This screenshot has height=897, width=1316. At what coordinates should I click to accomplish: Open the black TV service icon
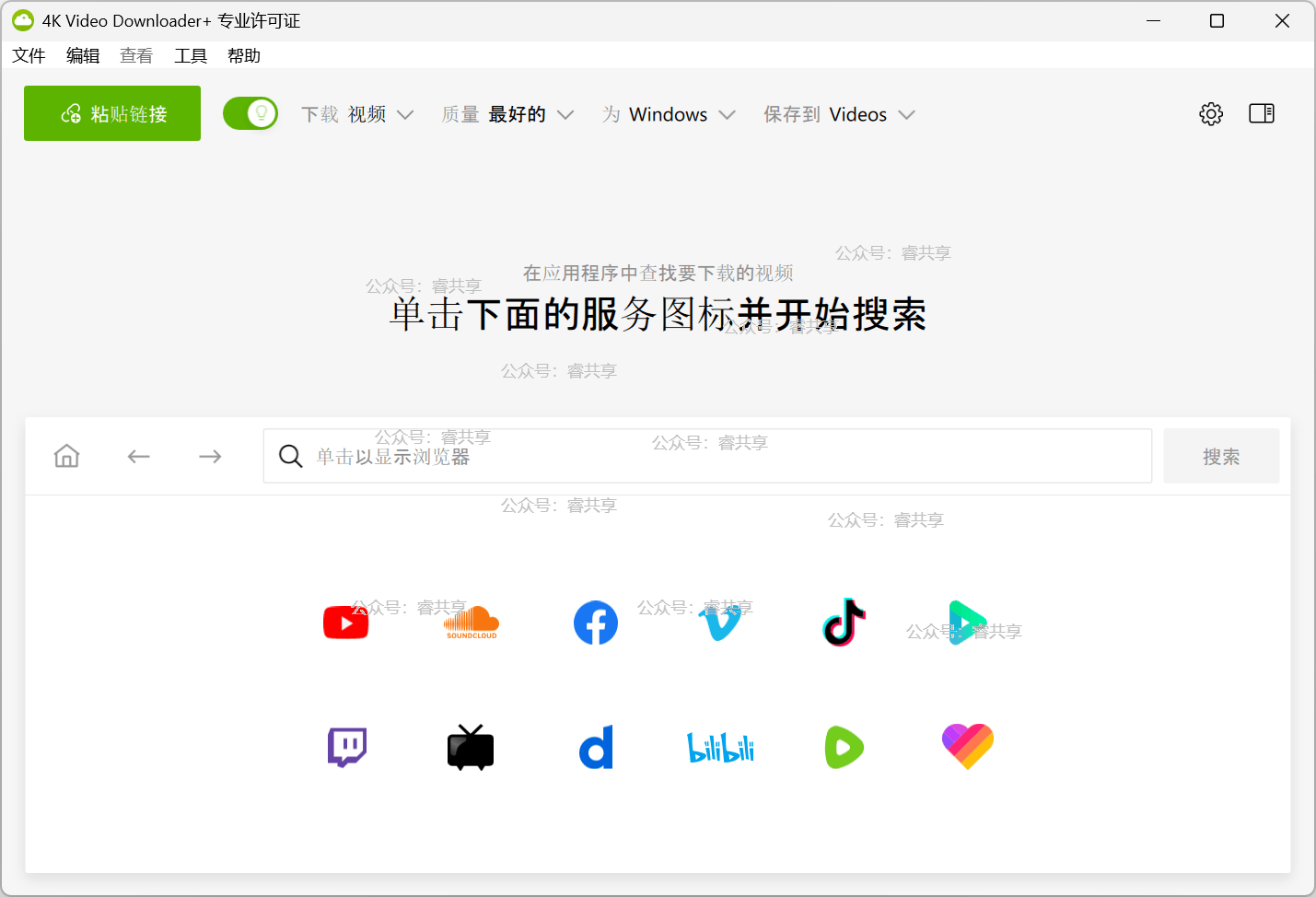[x=471, y=747]
